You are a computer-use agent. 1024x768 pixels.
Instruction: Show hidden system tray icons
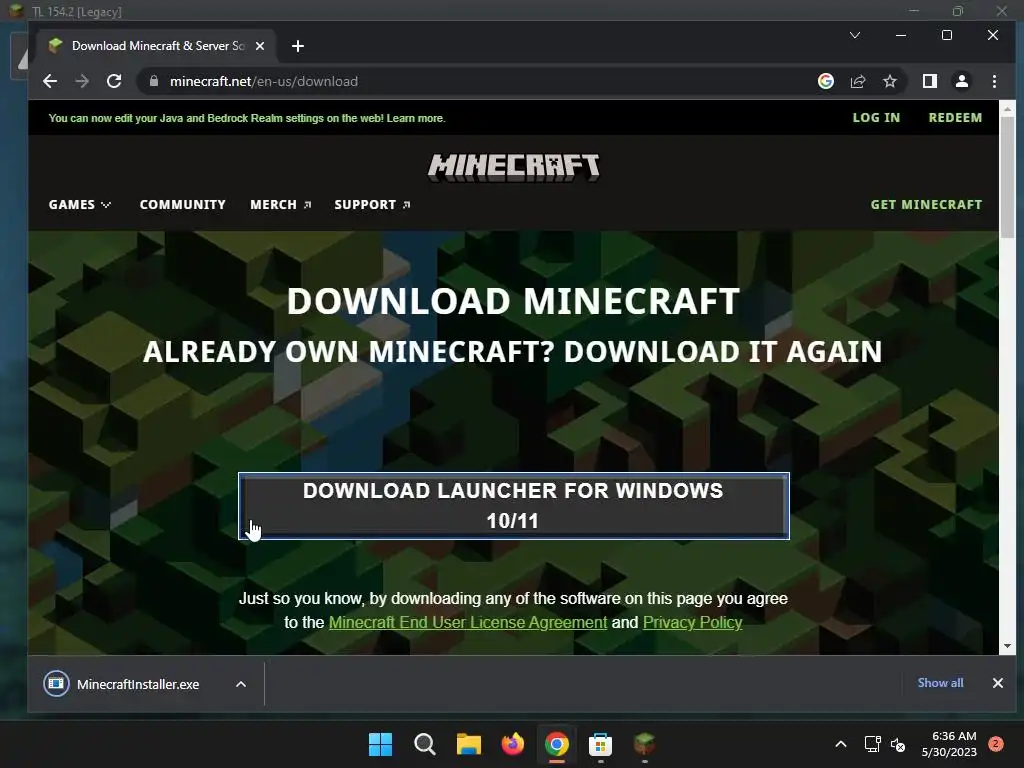pos(840,744)
